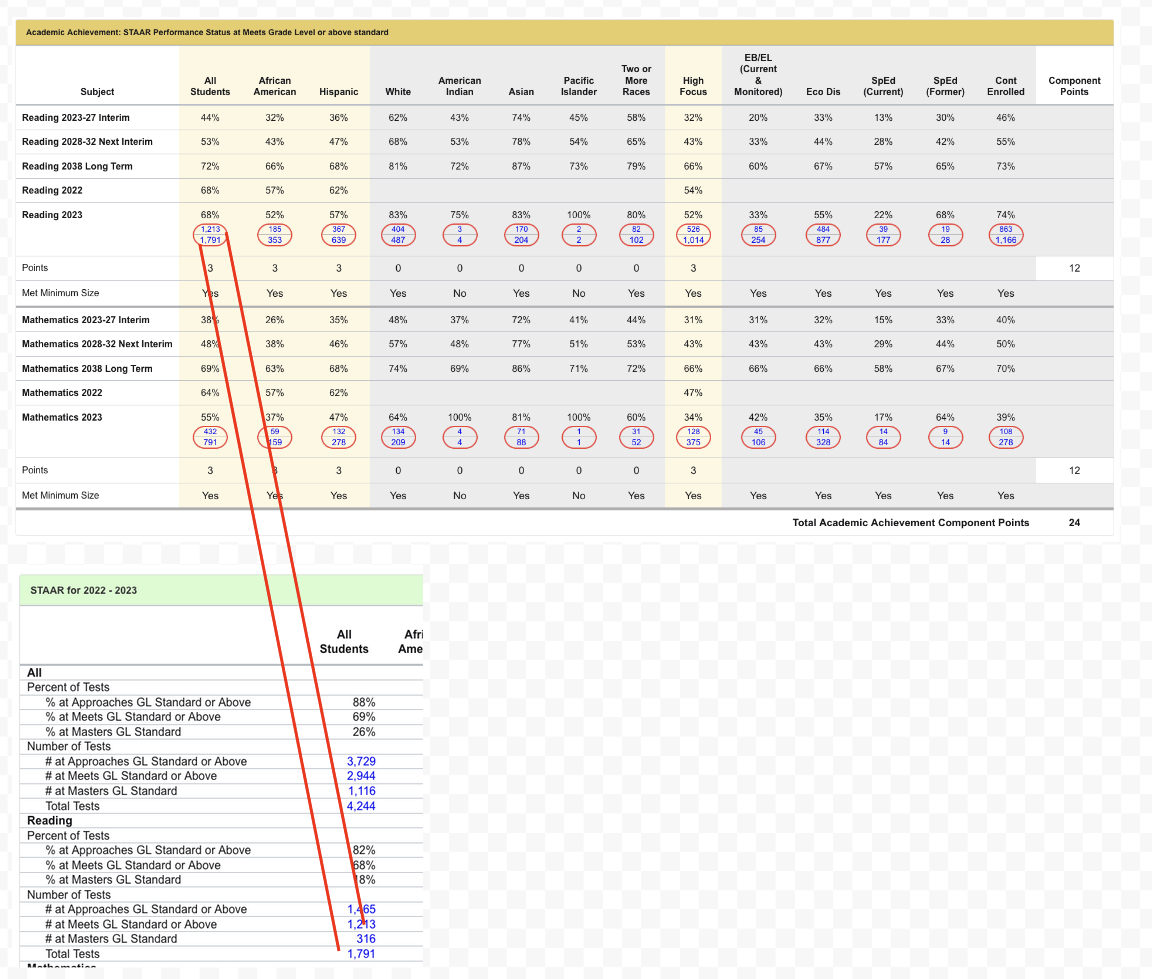Select the All Students header in STAAR 2022-2023 table
1152x979 pixels.
click(x=344, y=642)
